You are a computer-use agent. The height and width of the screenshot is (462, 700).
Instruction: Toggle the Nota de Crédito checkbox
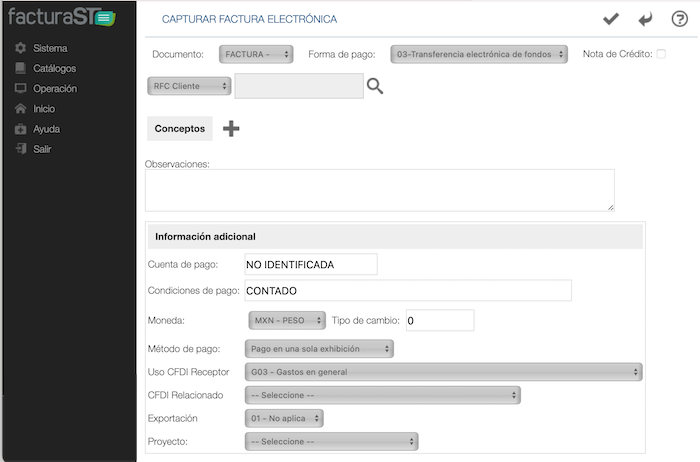[661, 54]
